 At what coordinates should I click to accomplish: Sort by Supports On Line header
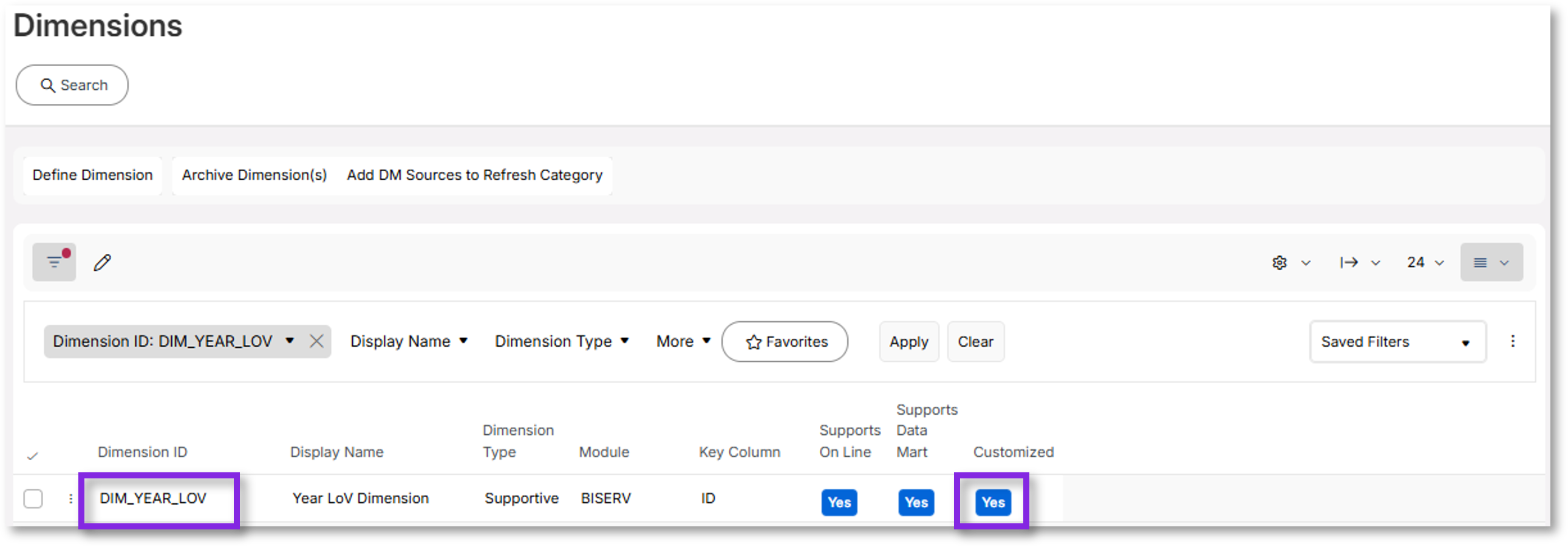pos(850,442)
